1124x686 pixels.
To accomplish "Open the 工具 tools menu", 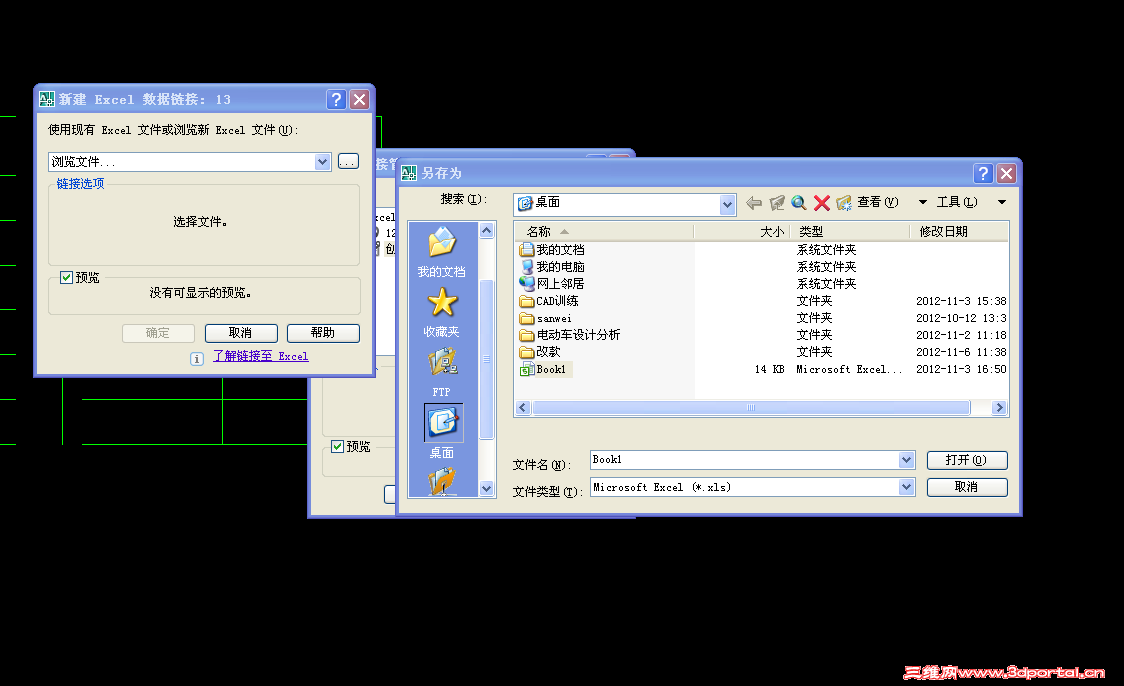I will [957, 202].
